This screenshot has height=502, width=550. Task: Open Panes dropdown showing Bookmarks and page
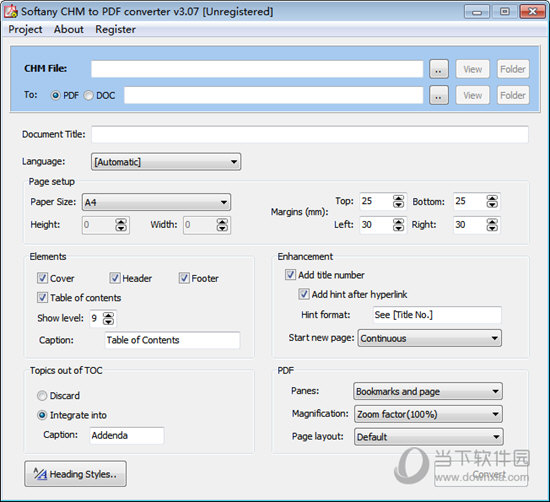point(428,391)
